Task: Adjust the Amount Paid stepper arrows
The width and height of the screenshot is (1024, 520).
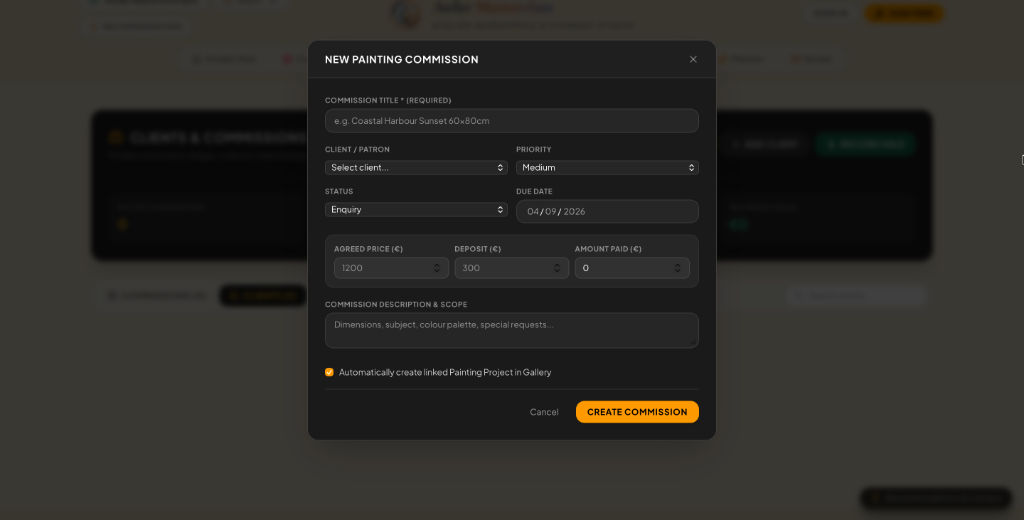Action: pyautogui.click(x=677, y=268)
